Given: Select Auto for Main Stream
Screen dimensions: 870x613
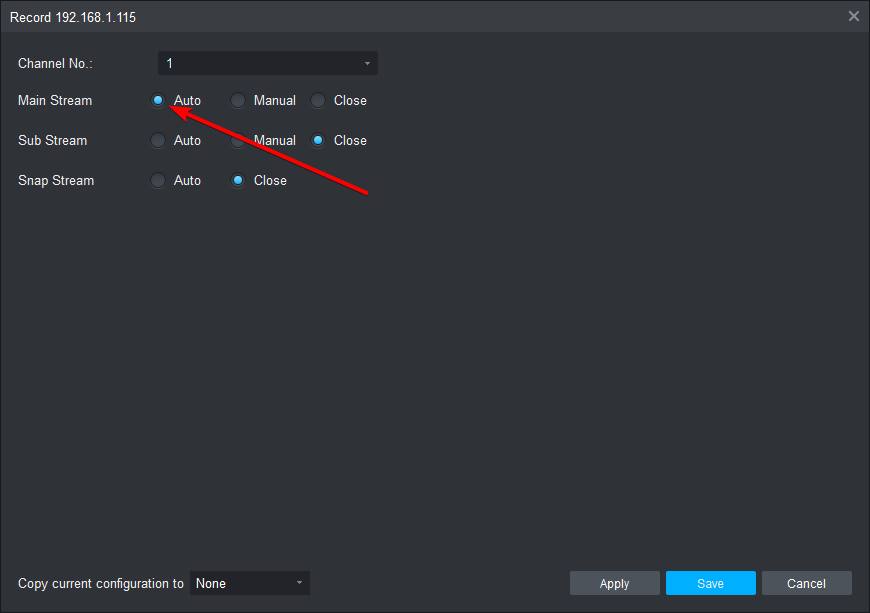Looking at the screenshot, I should [x=158, y=100].
